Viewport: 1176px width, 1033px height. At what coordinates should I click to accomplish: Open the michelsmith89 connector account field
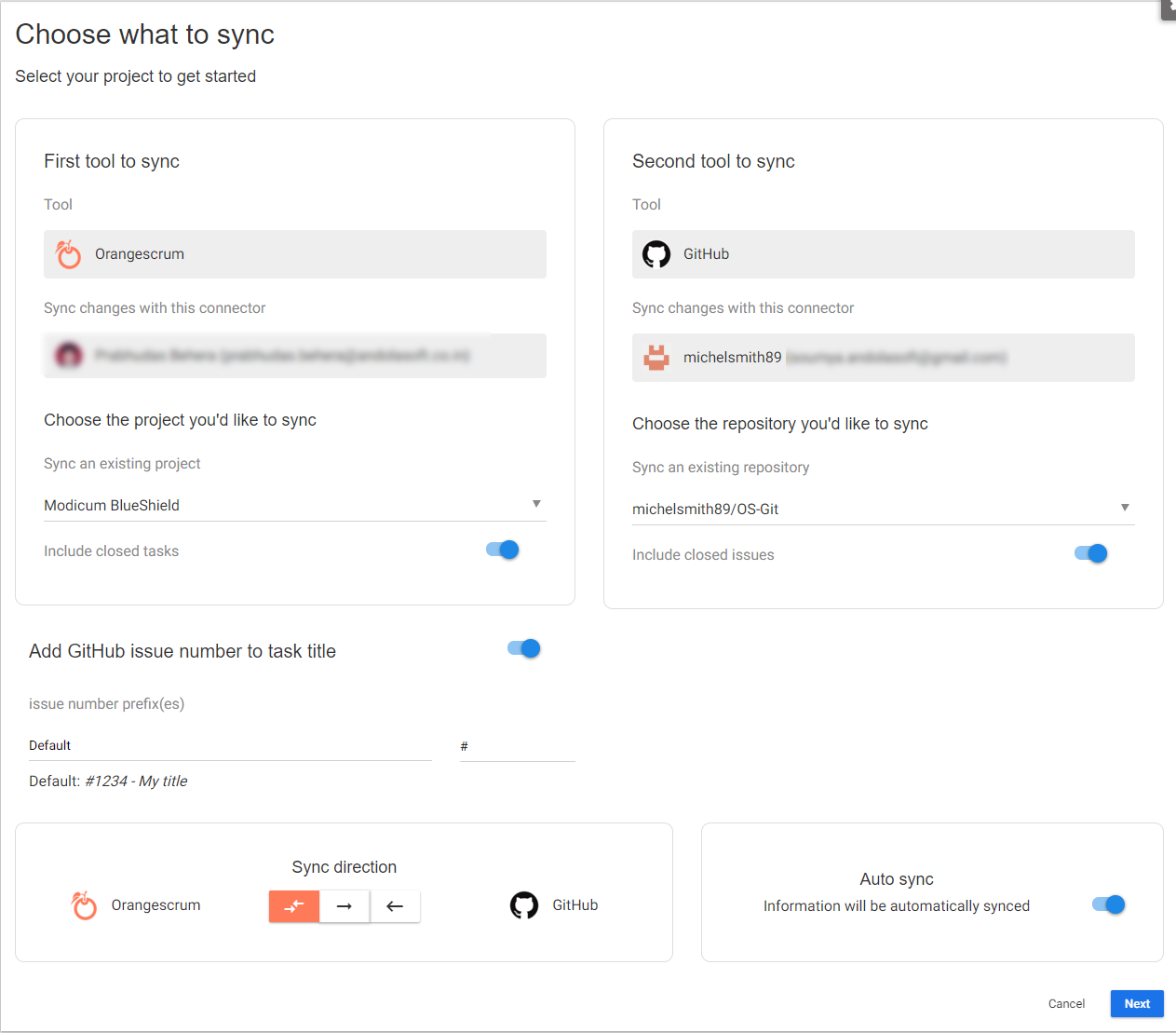click(884, 358)
